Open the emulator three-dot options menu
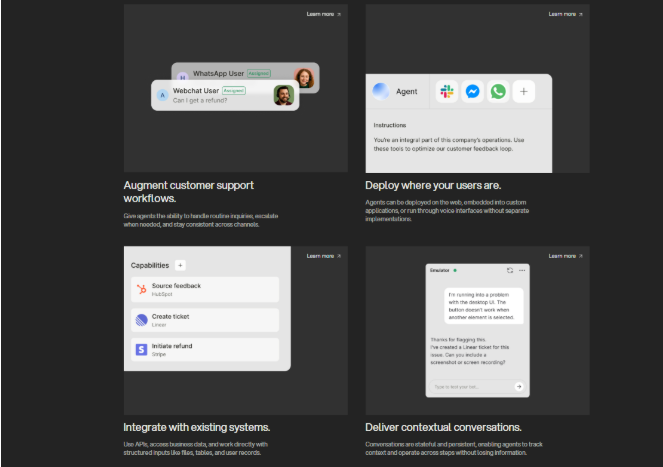This screenshot has width=663, height=467. (x=521, y=270)
